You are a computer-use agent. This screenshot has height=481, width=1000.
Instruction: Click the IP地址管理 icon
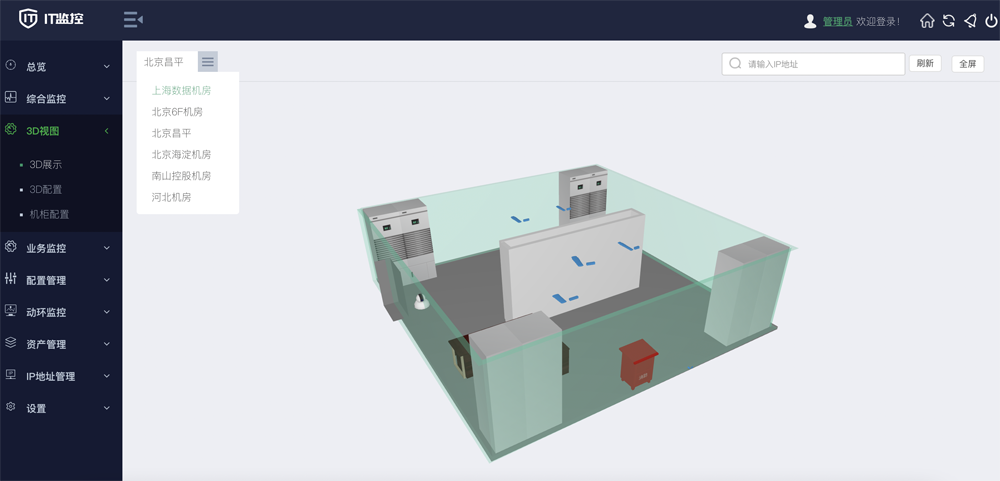10,374
